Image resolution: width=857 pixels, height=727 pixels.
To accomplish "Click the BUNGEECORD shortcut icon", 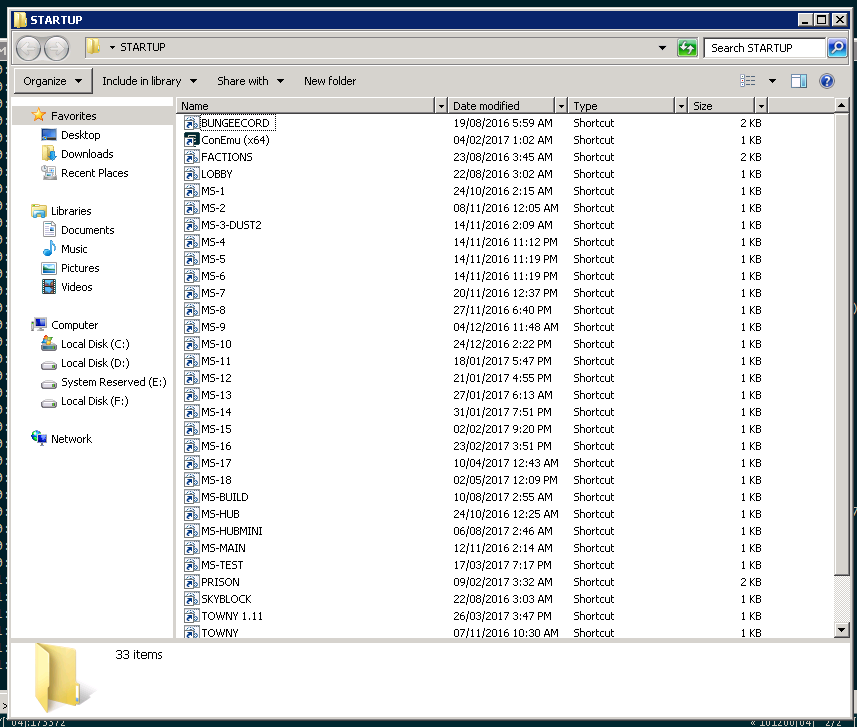I will [x=192, y=123].
